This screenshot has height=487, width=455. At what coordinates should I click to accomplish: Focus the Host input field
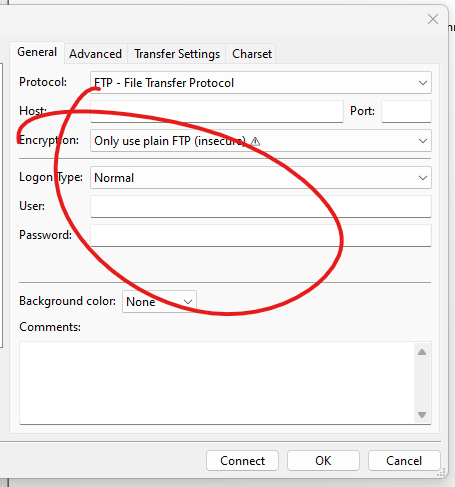coord(217,111)
